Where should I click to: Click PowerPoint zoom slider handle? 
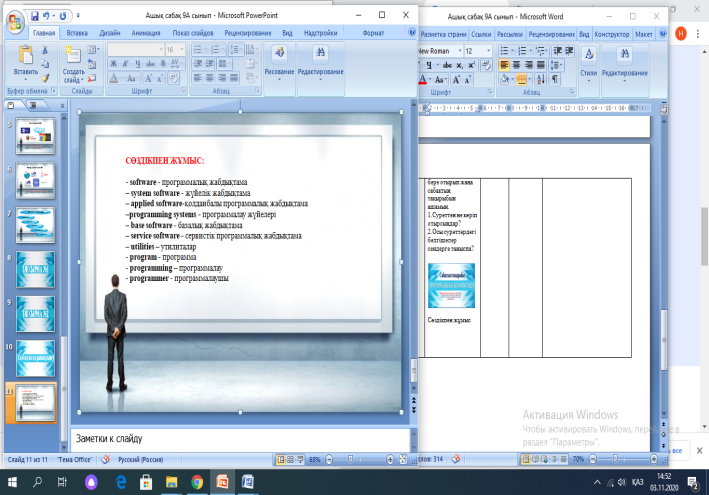click(350, 459)
